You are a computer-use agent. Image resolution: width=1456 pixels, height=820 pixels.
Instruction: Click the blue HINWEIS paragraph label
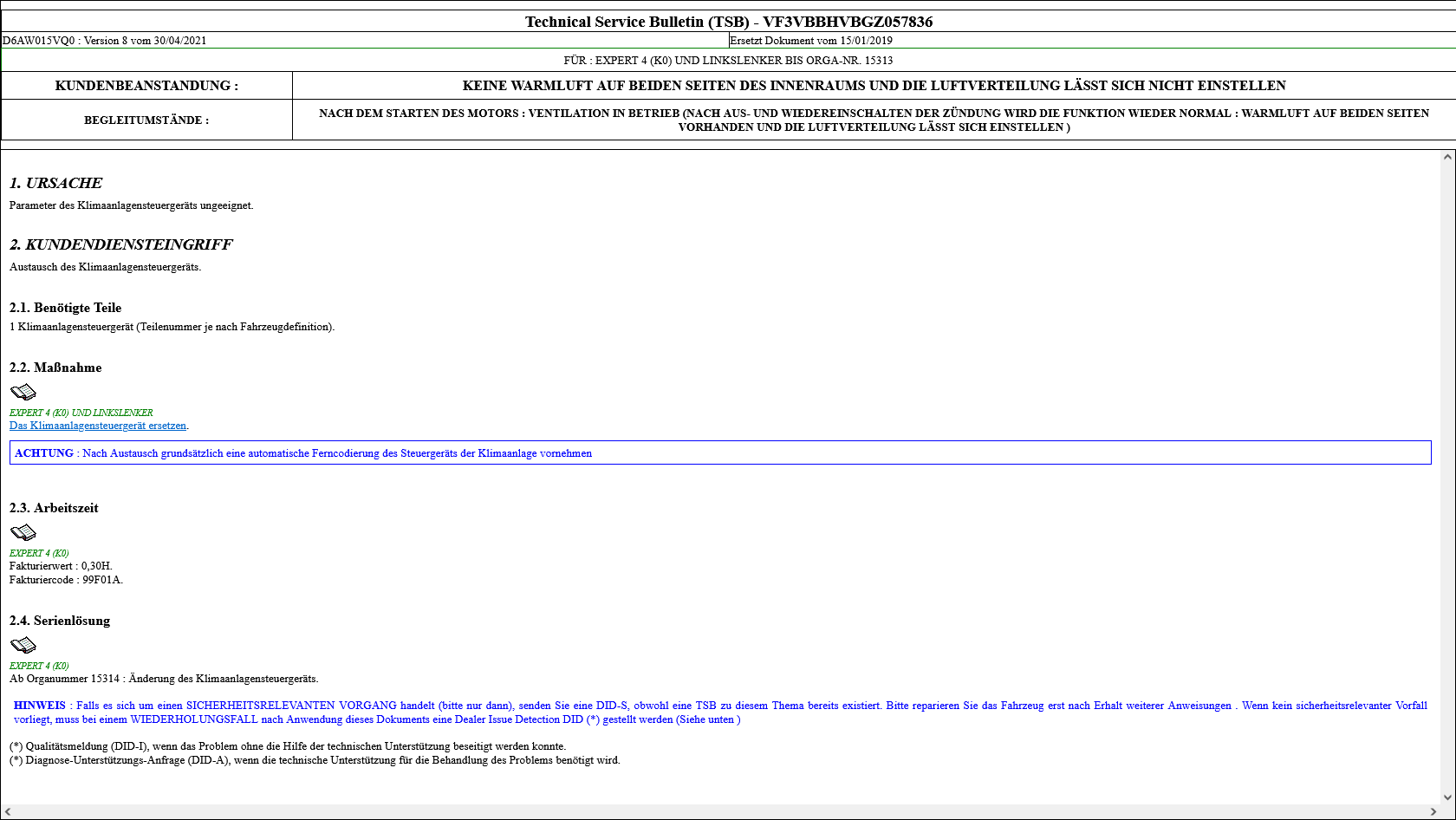point(40,706)
